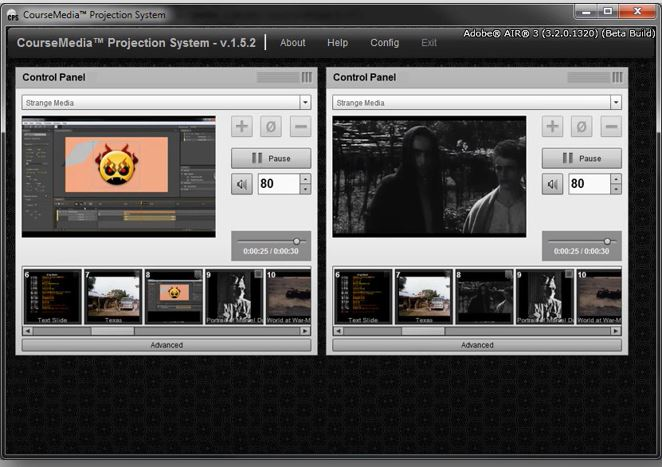662x467 pixels.
Task: Click the three-bar grip icon on left Control Panel
Action: (307, 77)
